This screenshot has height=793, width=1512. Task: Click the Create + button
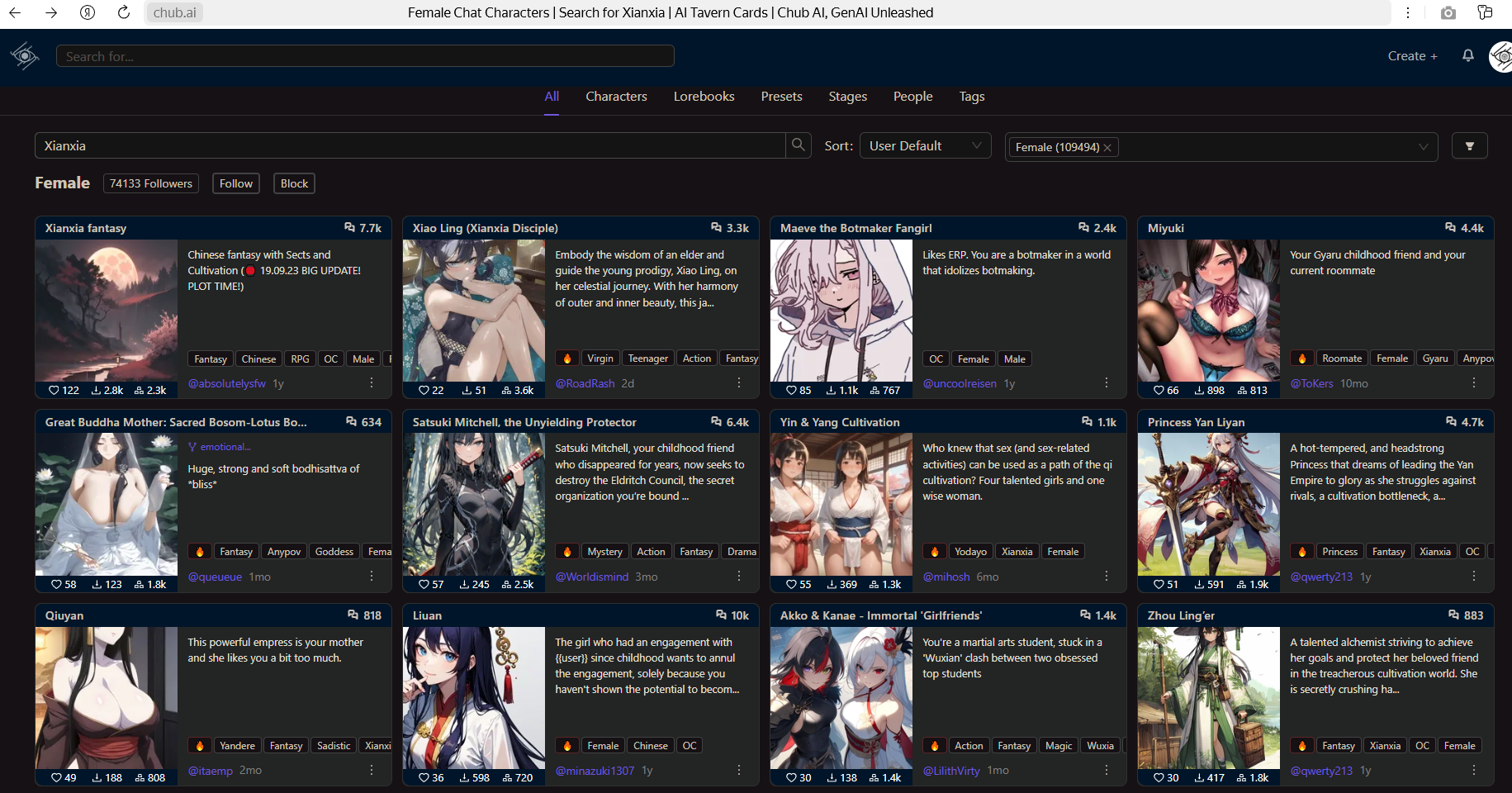[1412, 56]
